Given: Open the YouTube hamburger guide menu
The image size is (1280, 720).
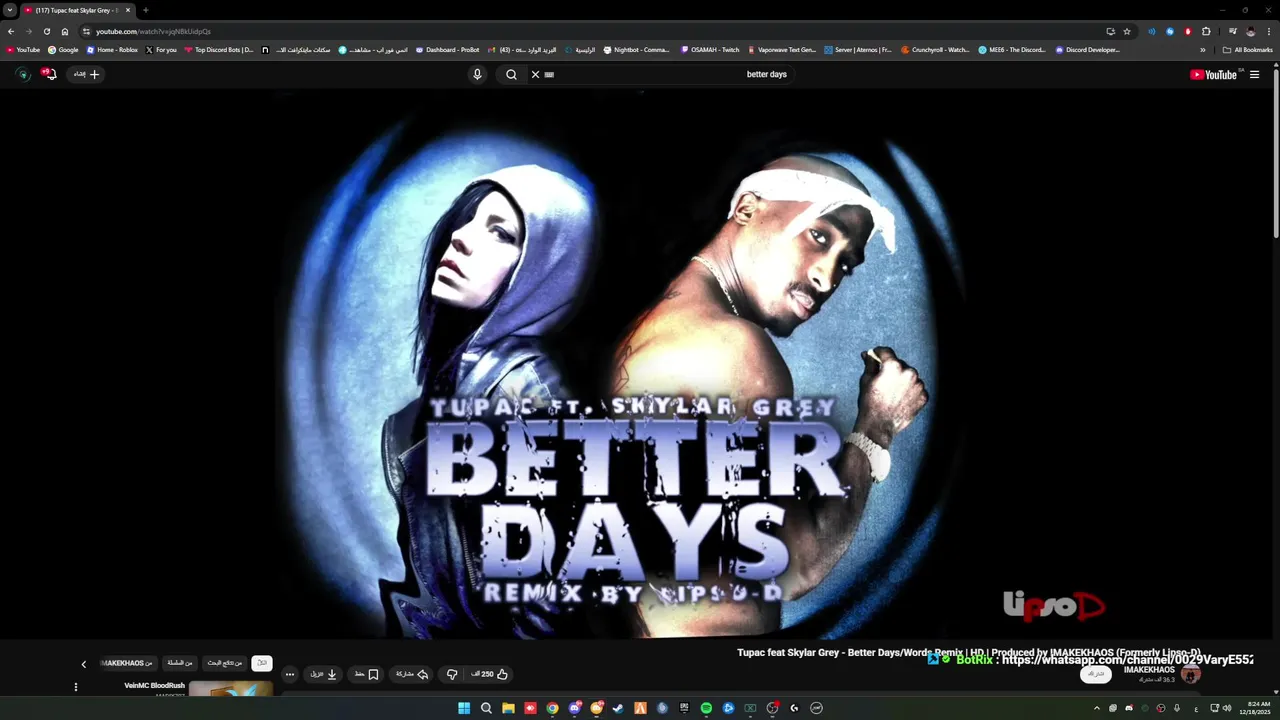Looking at the screenshot, I should (1254, 74).
